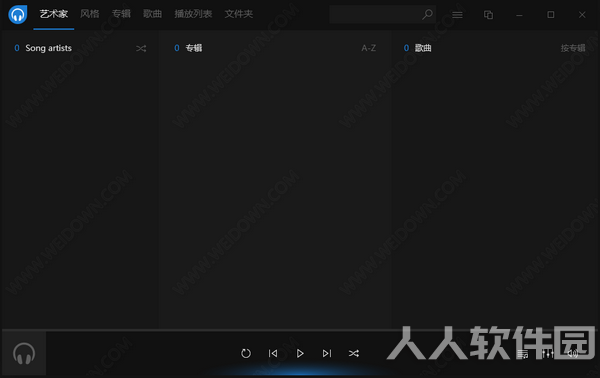This screenshot has width=600, height=378.
Task: Click the headphone album art thumbnail
Action: point(24,353)
